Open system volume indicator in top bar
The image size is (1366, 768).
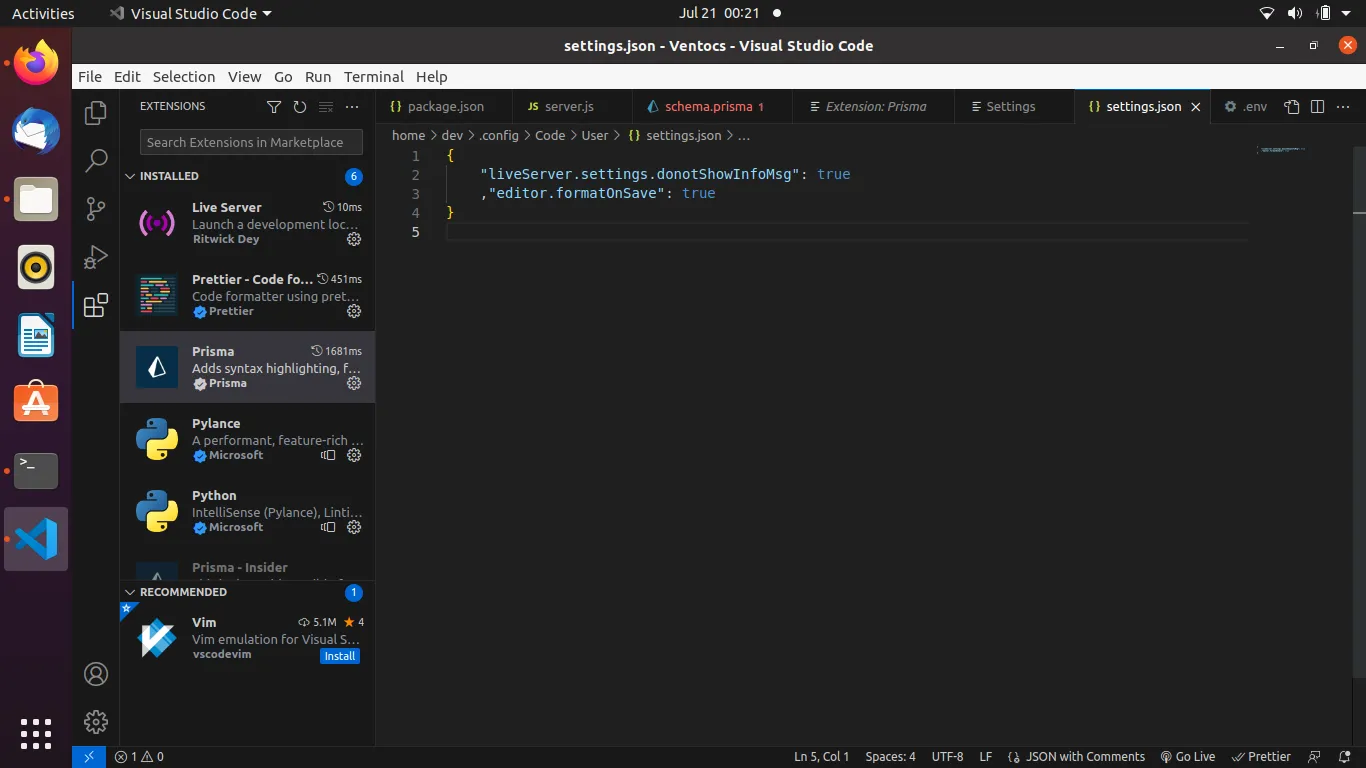coord(1295,14)
